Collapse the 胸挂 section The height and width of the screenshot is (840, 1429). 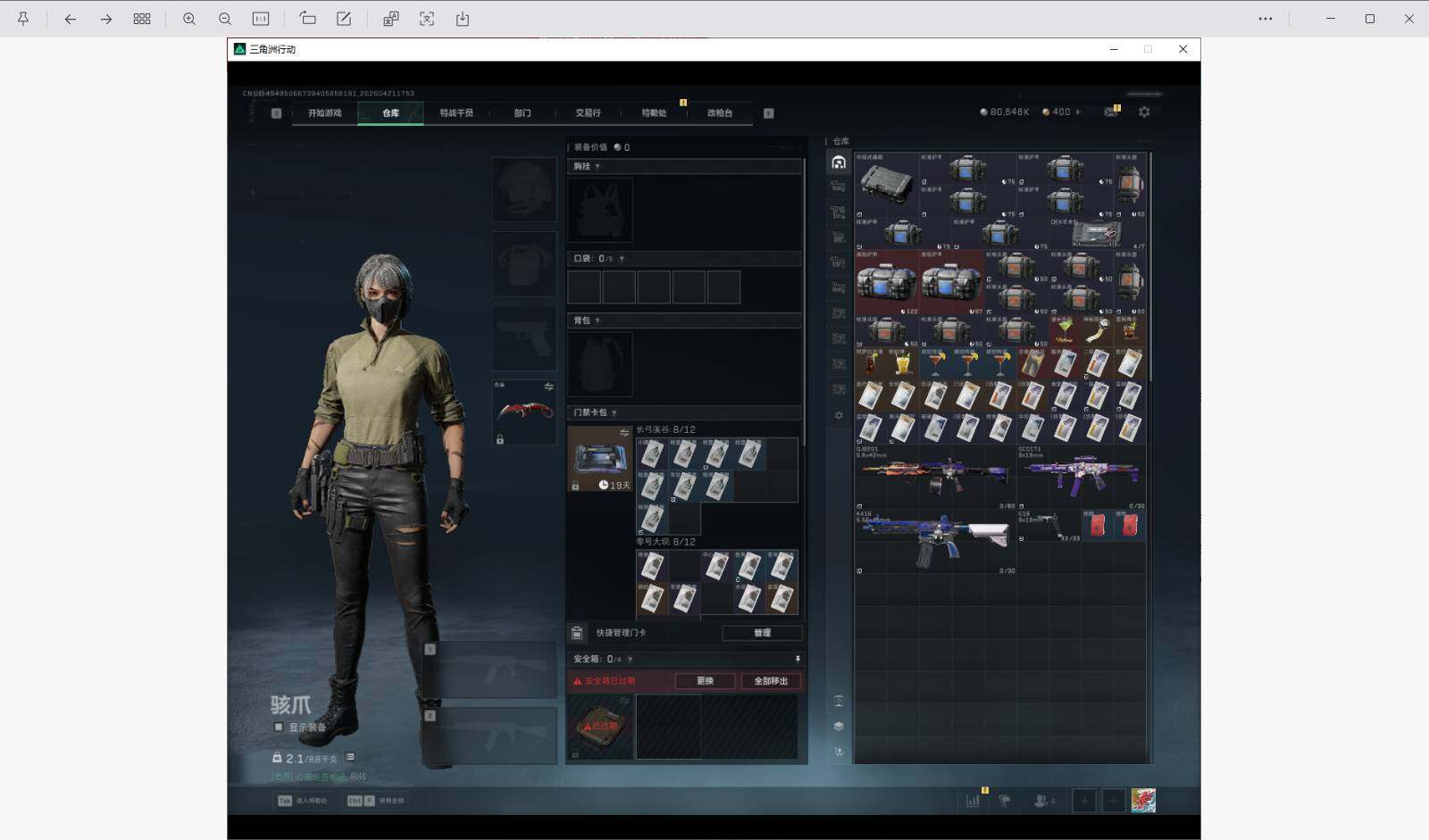(x=598, y=166)
